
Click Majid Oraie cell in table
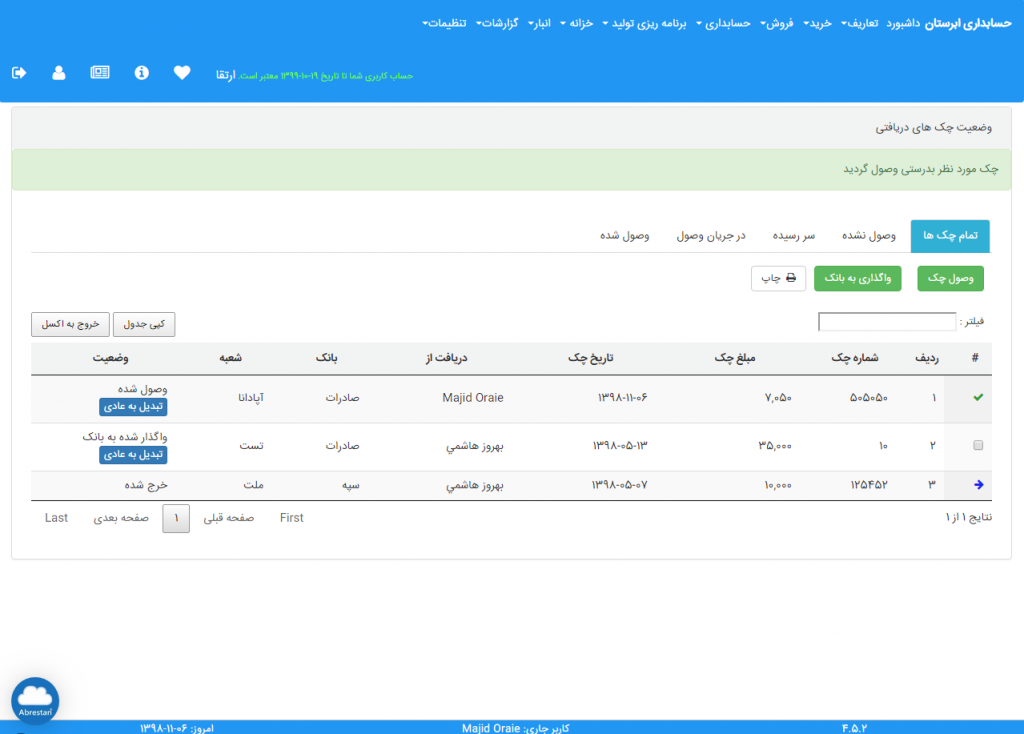pyautogui.click(x=473, y=398)
